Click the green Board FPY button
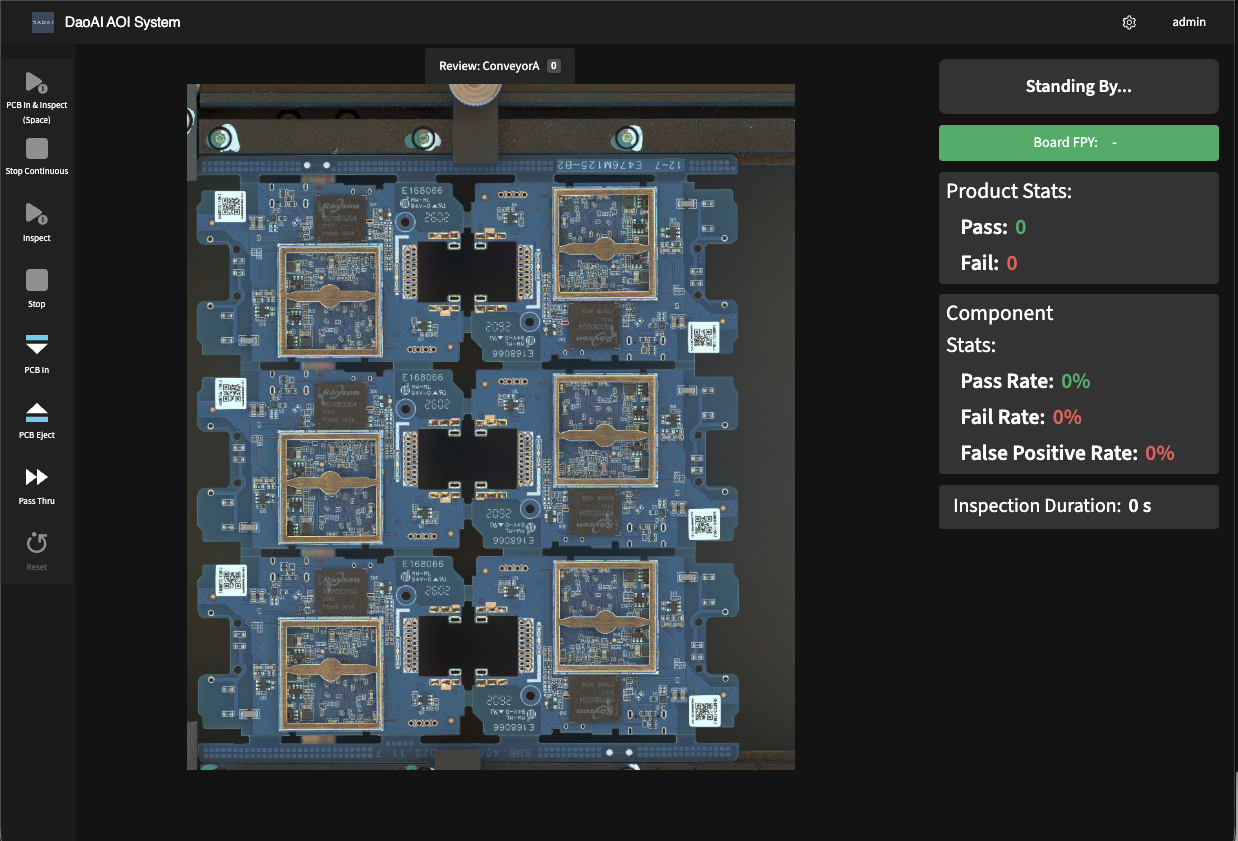The width and height of the screenshot is (1238, 841). click(1078, 142)
